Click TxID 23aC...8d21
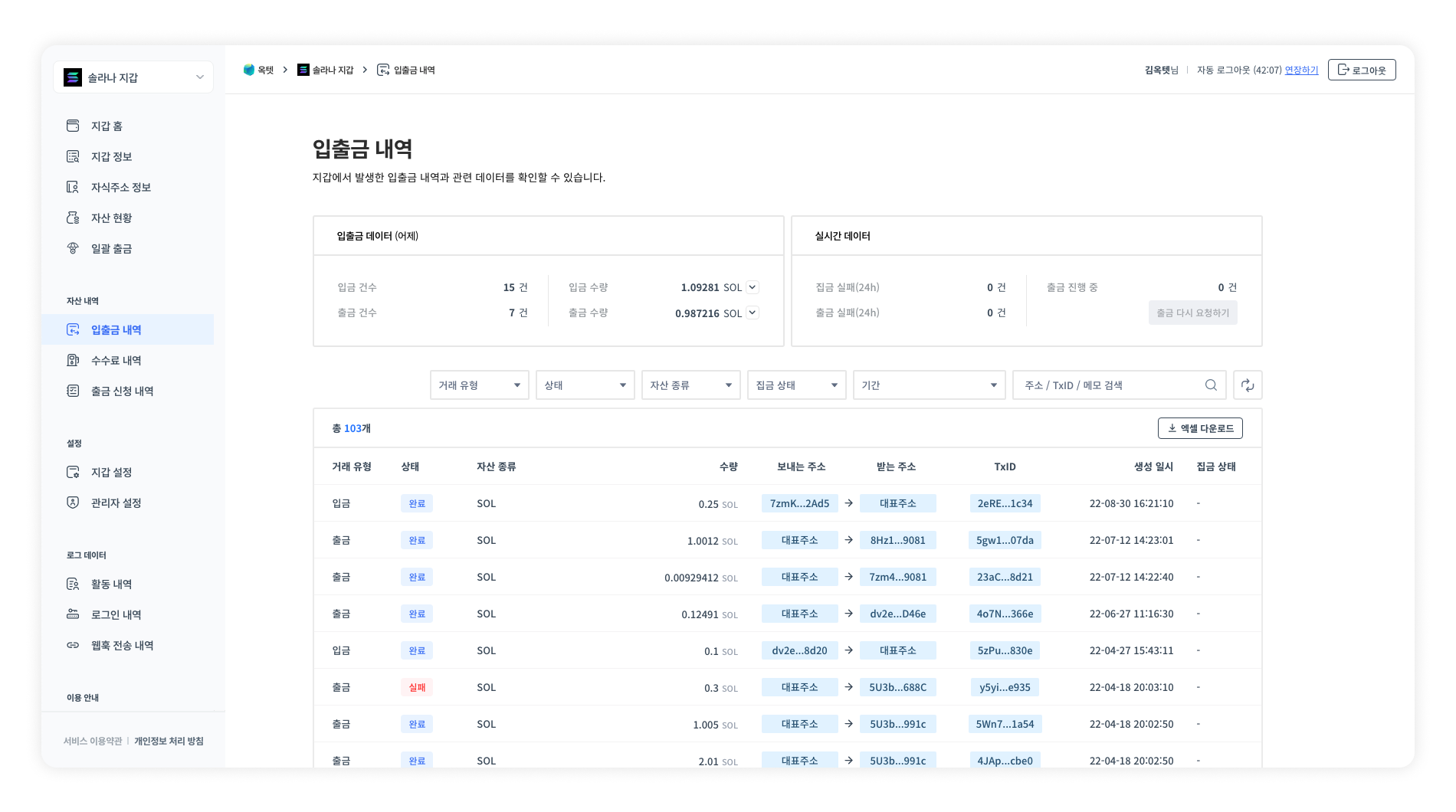The image size is (1456, 812). [x=1005, y=577]
